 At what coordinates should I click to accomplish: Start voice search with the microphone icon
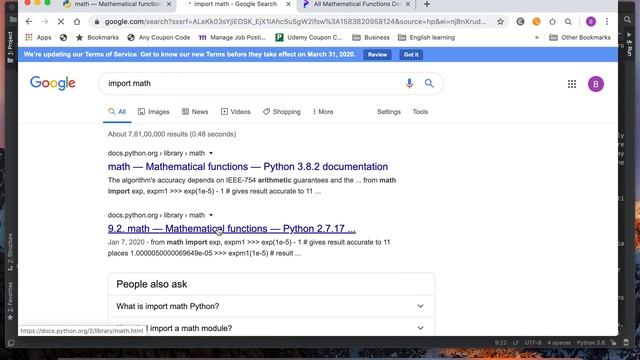tap(409, 83)
